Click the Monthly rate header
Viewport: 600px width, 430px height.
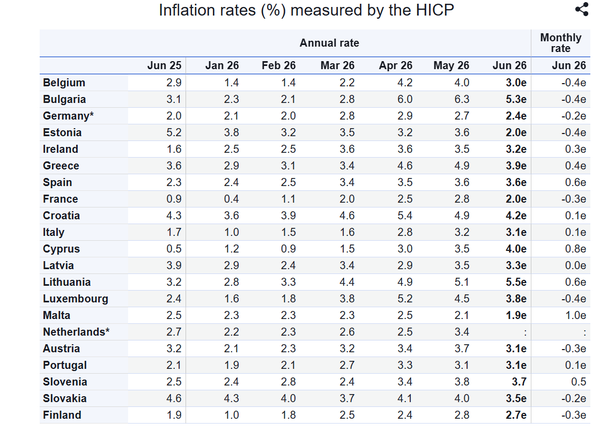coord(561,43)
